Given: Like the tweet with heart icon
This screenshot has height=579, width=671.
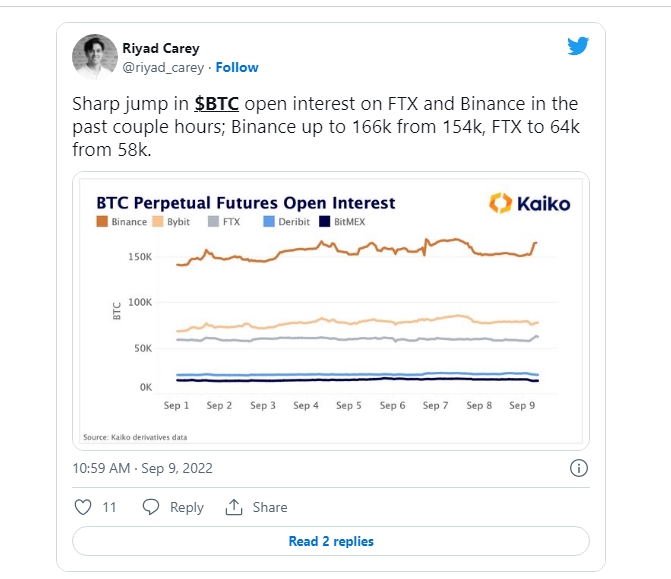Looking at the screenshot, I should (83, 507).
